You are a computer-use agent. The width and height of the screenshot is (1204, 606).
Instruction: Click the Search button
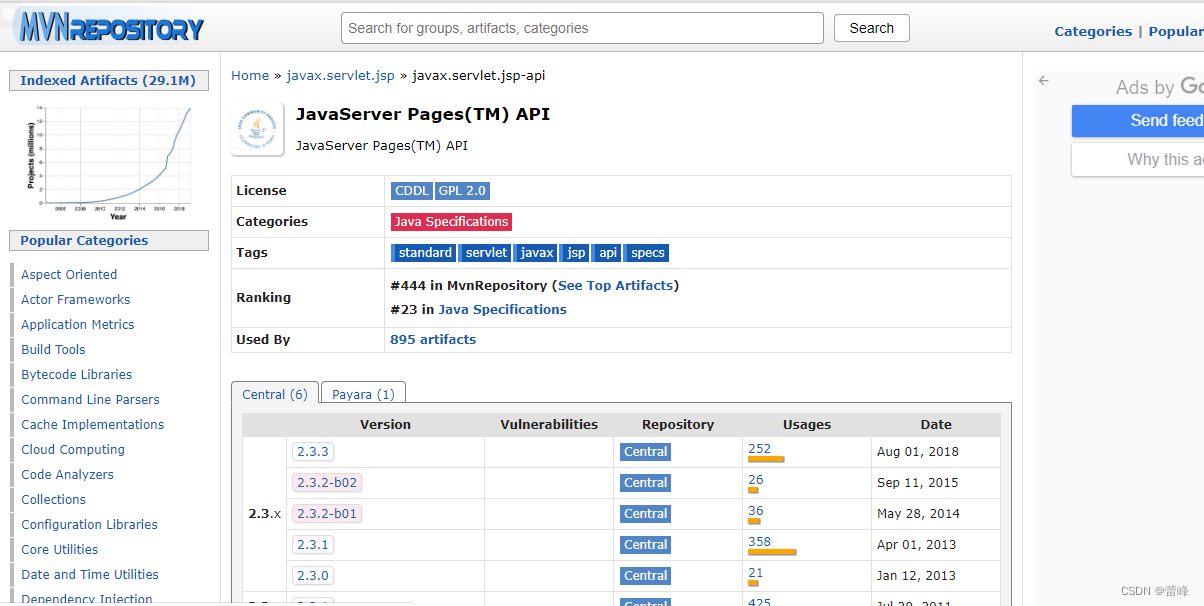872,28
